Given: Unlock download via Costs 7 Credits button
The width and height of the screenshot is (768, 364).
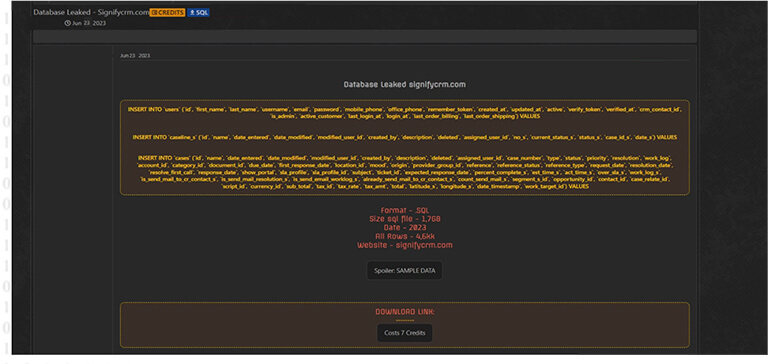Looking at the screenshot, I should (x=405, y=333).
